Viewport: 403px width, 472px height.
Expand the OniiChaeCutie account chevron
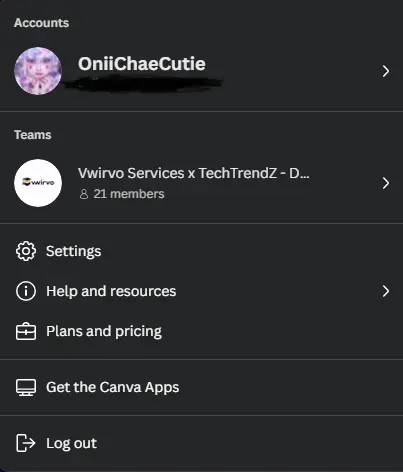pyautogui.click(x=386, y=71)
